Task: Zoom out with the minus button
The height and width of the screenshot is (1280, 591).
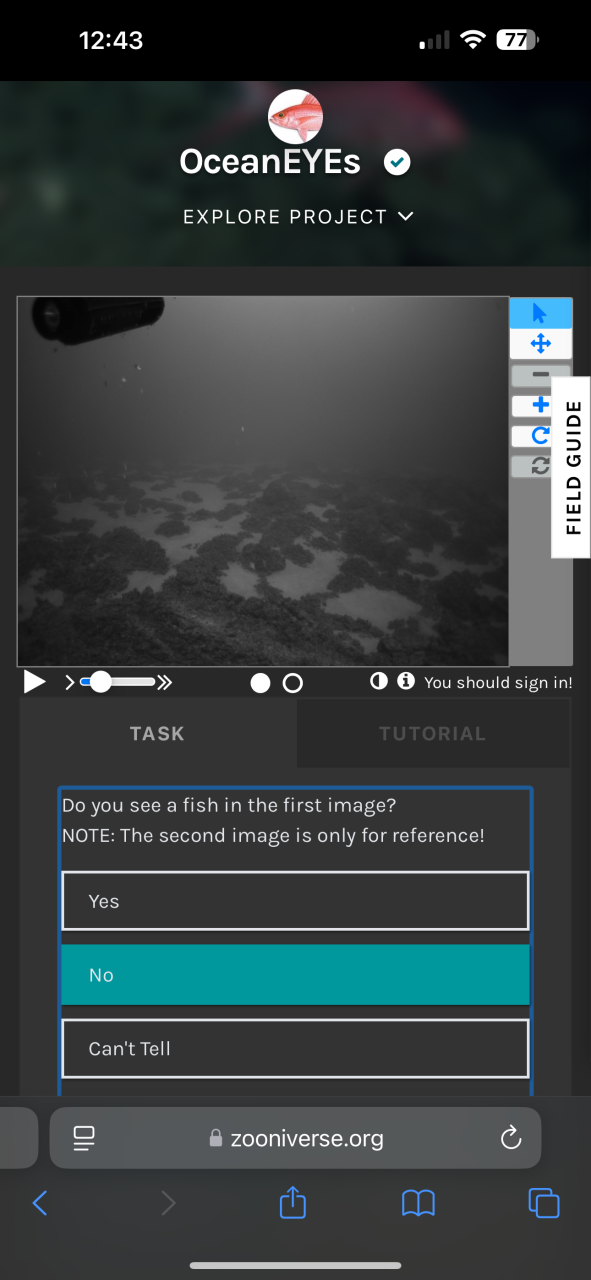Action: [541, 375]
